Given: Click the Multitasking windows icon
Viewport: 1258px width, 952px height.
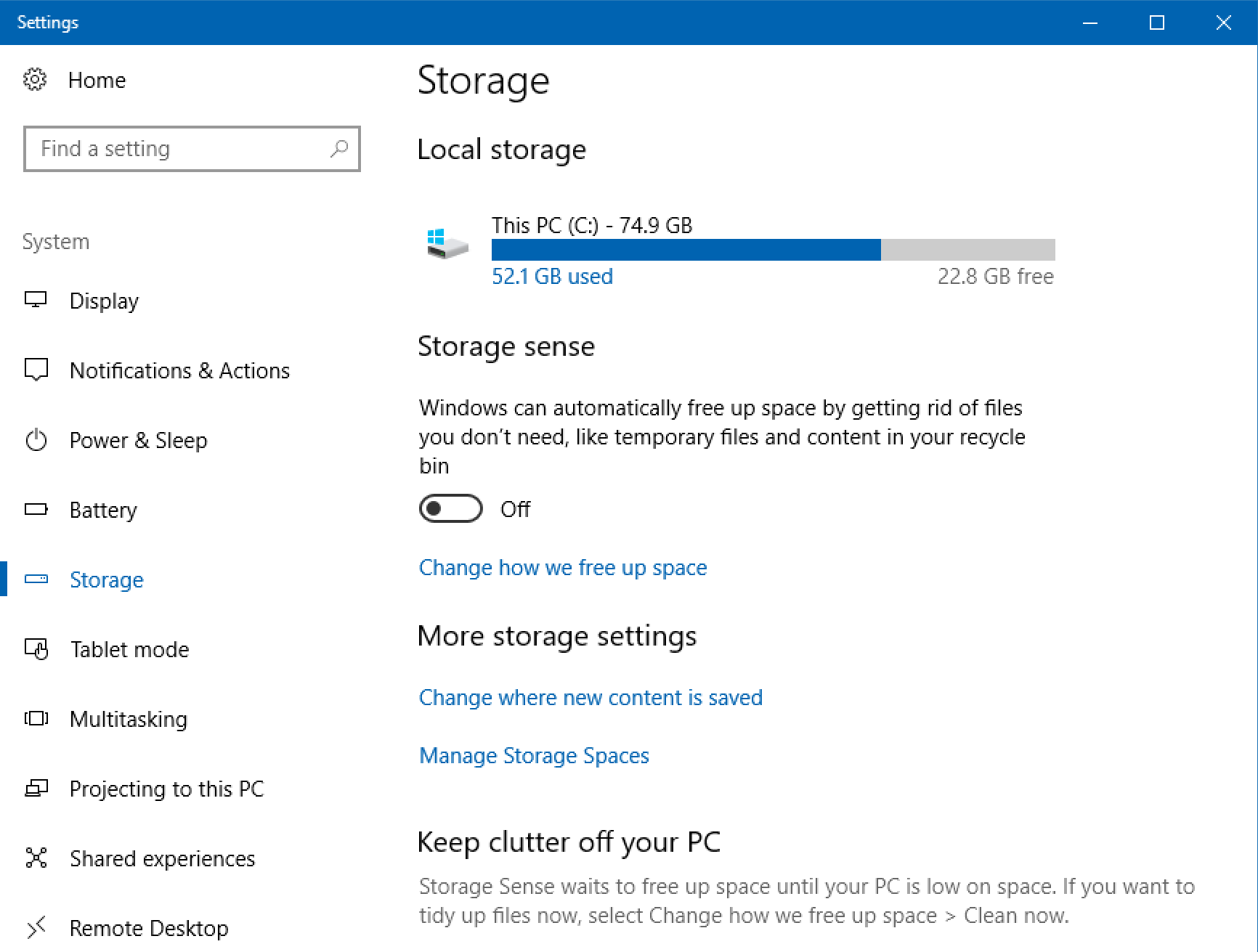Looking at the screenshot, I should 36,718.
